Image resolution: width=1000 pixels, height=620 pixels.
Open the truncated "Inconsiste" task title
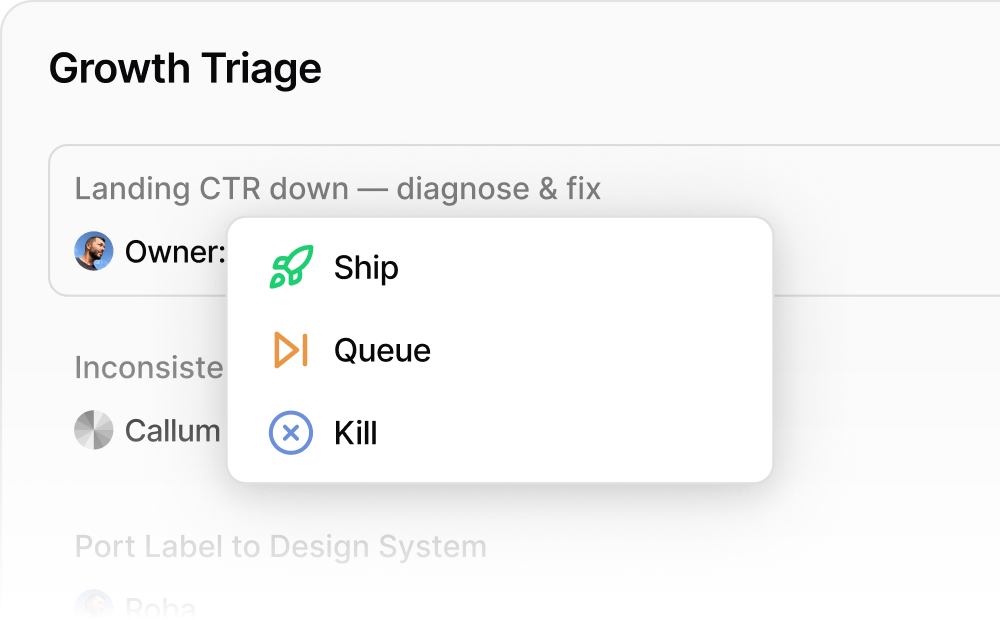click(149, 367)
